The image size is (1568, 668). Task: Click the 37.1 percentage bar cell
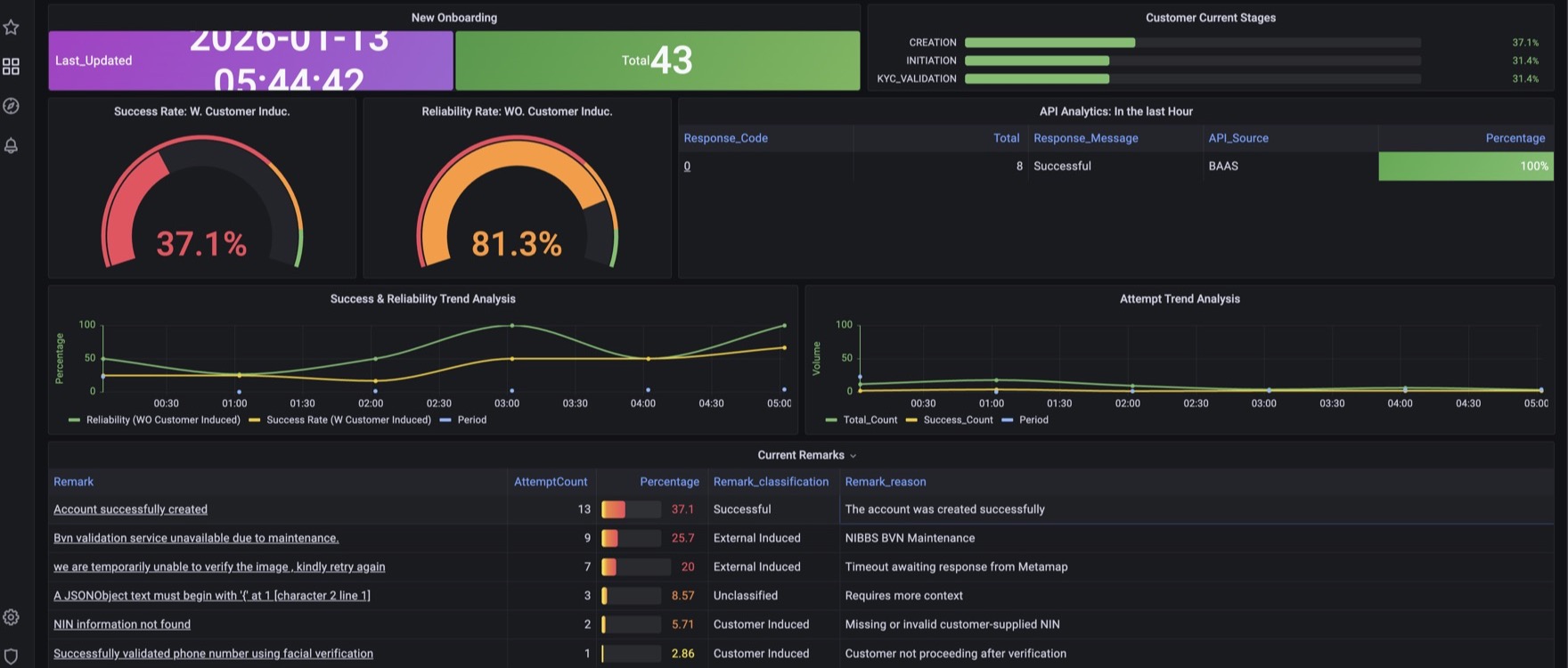(x=652, y=509)
